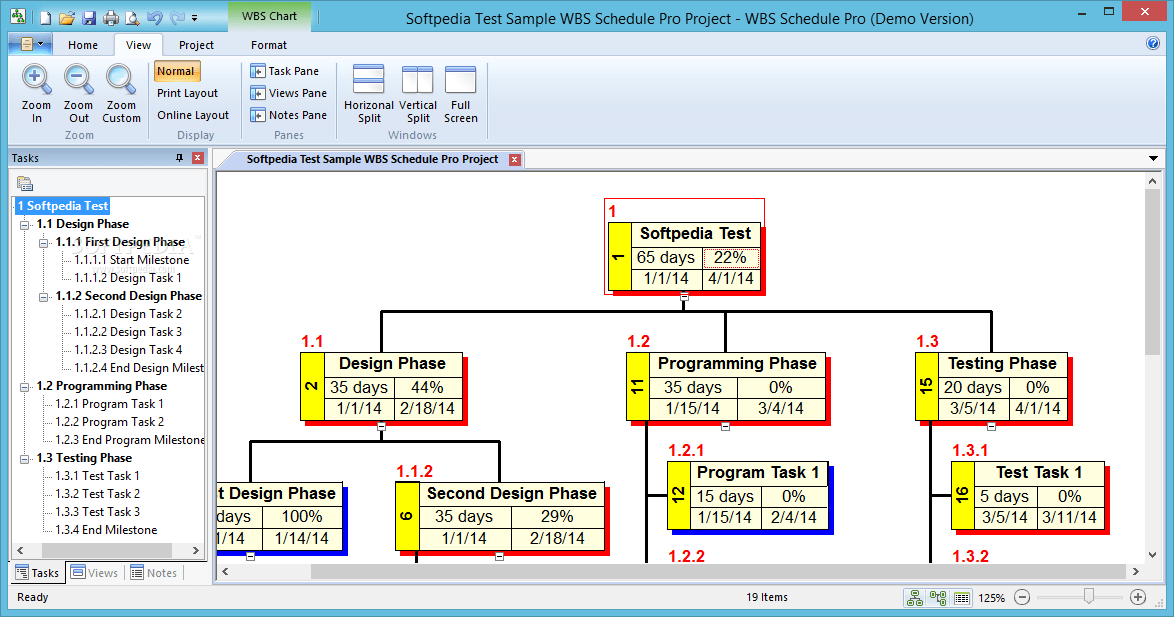Select the Zoom In tool

pos(36,88)
